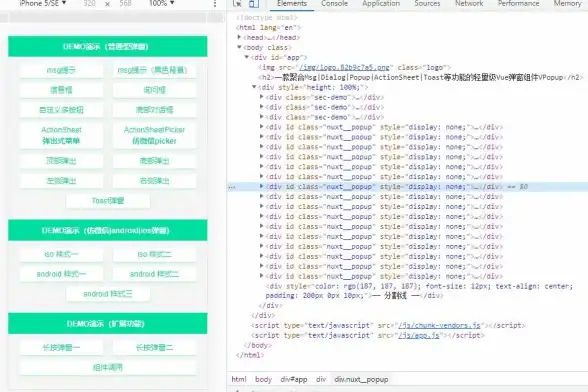Open device toolbar three-dot options menu

(x=215, y=3)
